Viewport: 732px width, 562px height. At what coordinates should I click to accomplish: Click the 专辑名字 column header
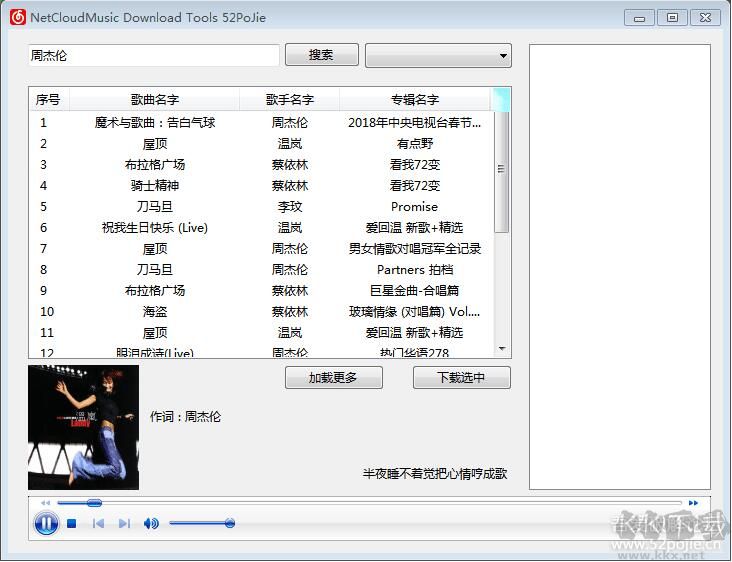tap(415, 100)
